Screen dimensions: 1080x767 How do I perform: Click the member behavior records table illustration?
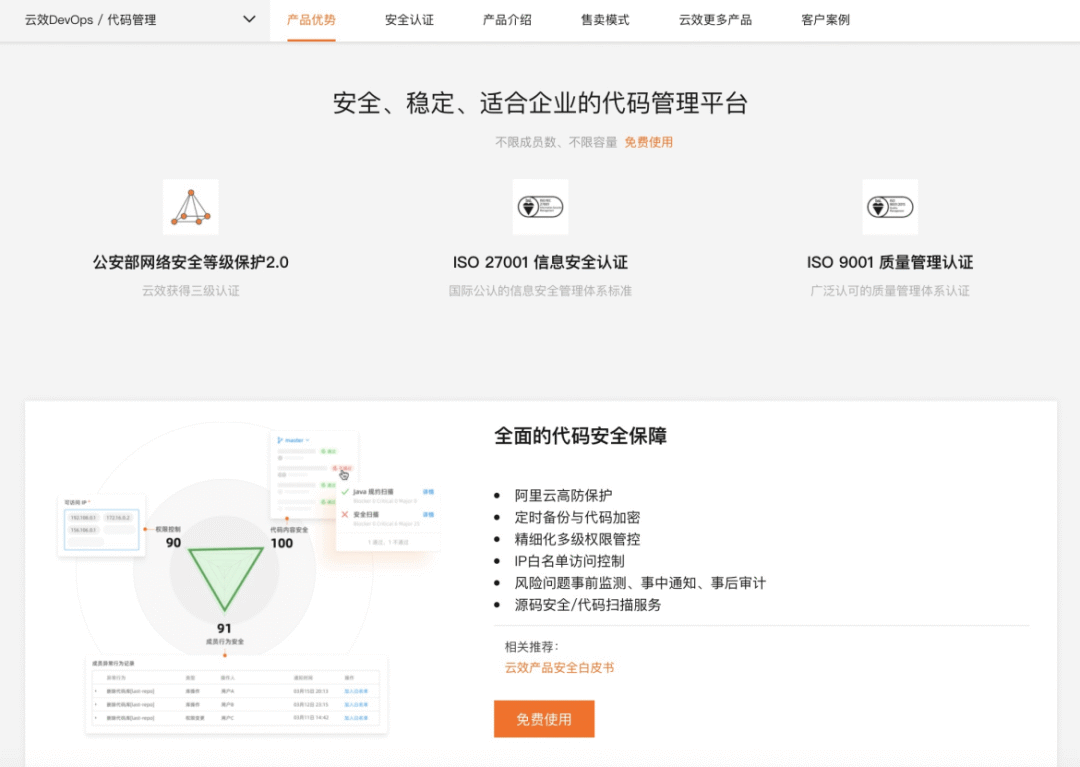click(x=236, y=694)
